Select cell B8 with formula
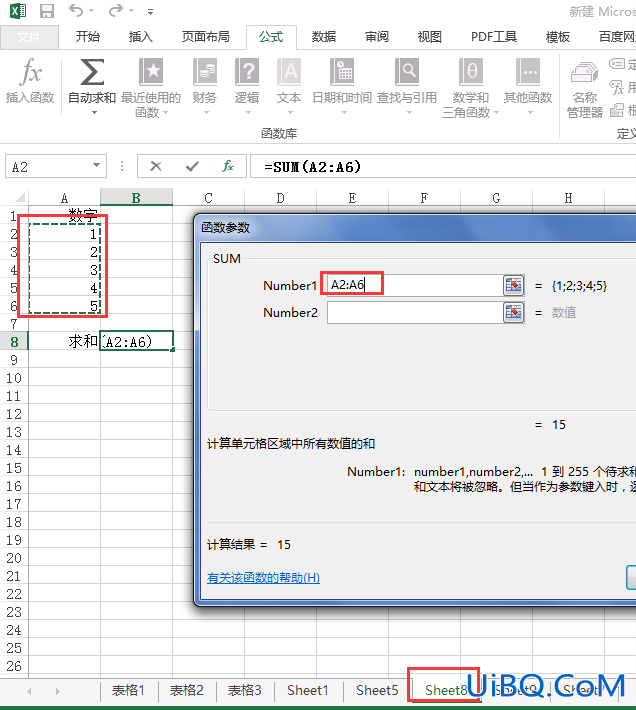The image size is (636, 710). [136, 341]
